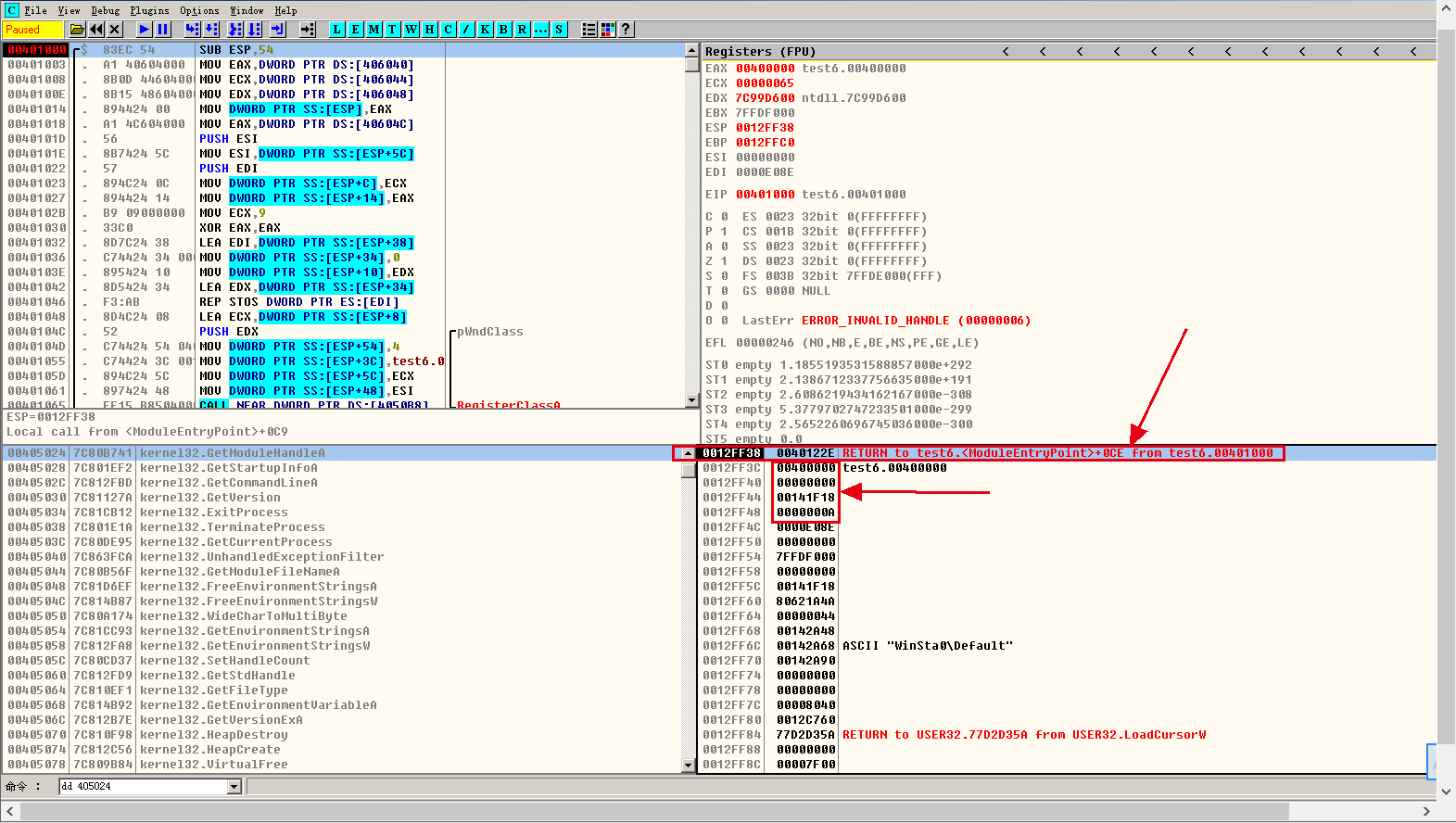Click the bottom horizontal scrollbar left arrow

point(10,812)
